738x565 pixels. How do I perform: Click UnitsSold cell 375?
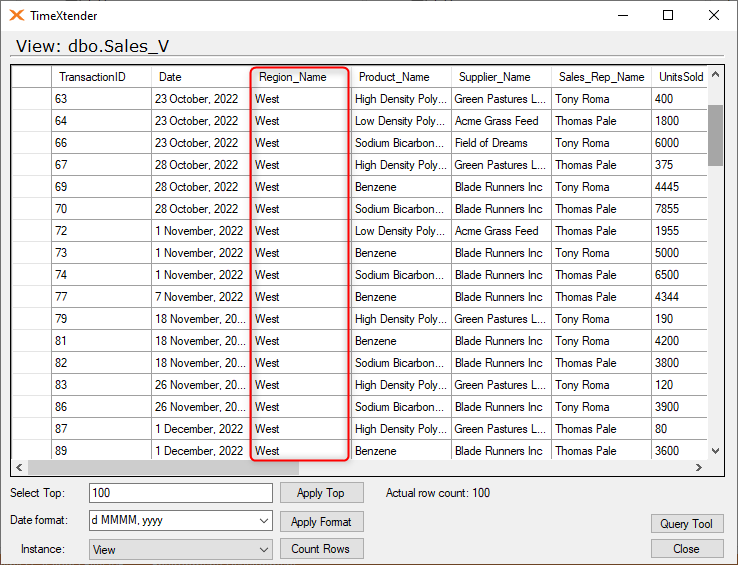tap(679, 165)
